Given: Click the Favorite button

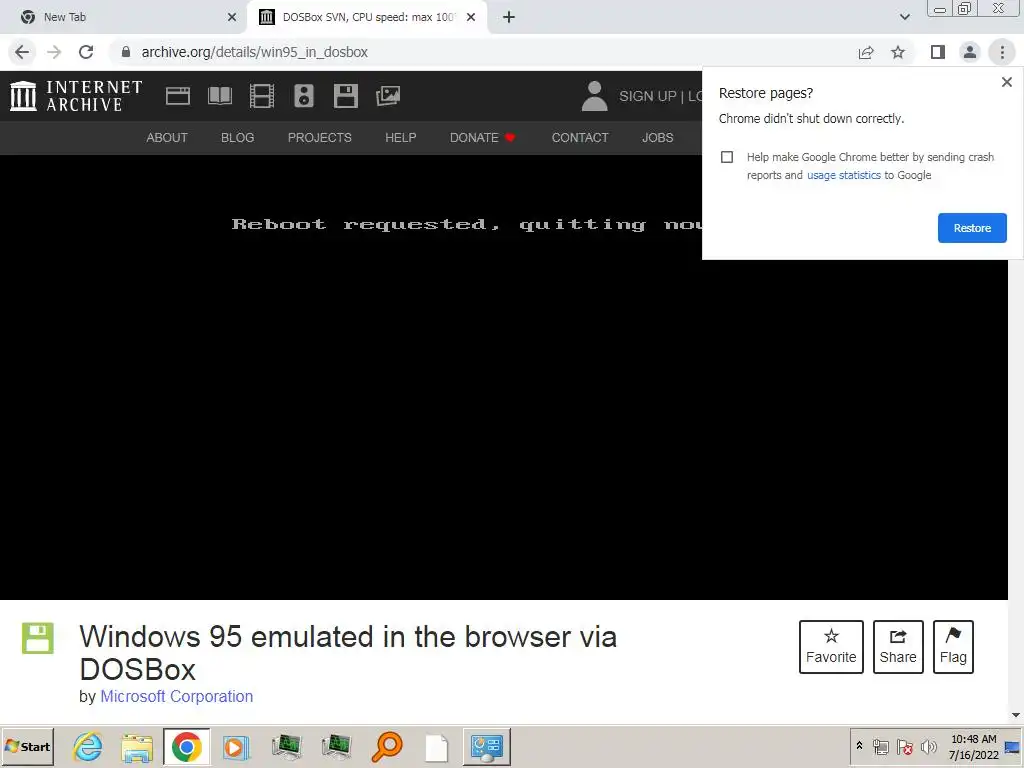Looking at the screenshot, I should pos(831,647).
